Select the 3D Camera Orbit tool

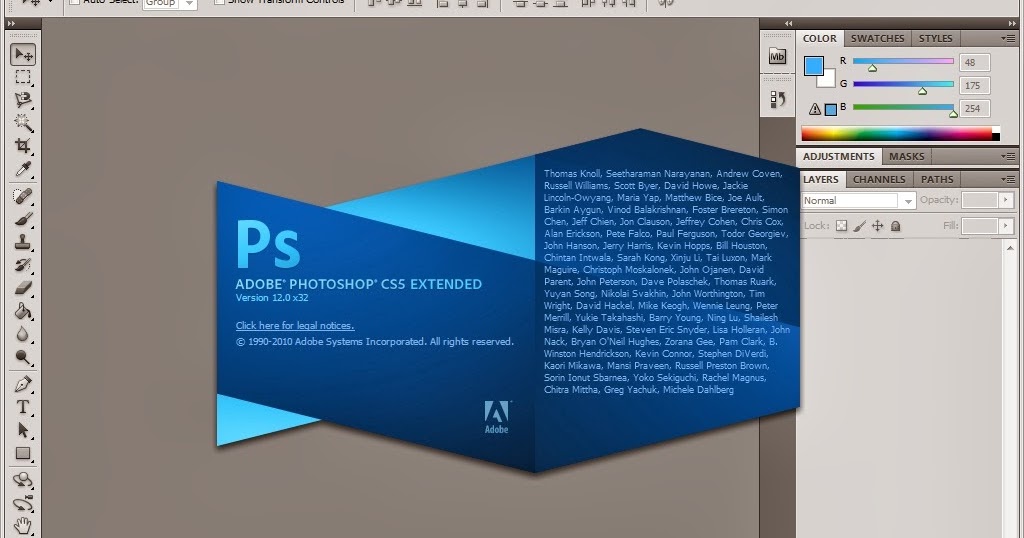tap(23, 503)
